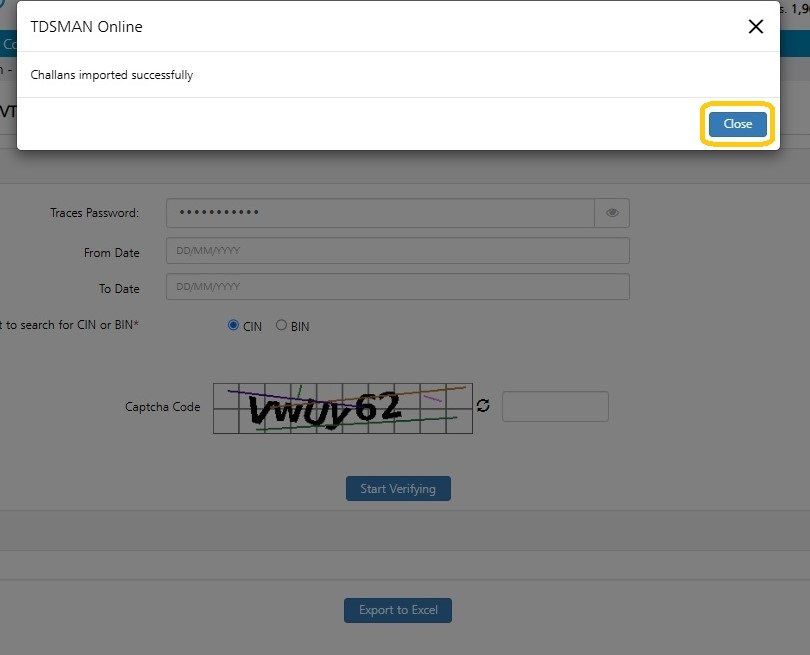The height and width of the screenshot is (655, 810).
Task: Click the 'Challans imported successfully' message
Action: (x=112, y=75)
